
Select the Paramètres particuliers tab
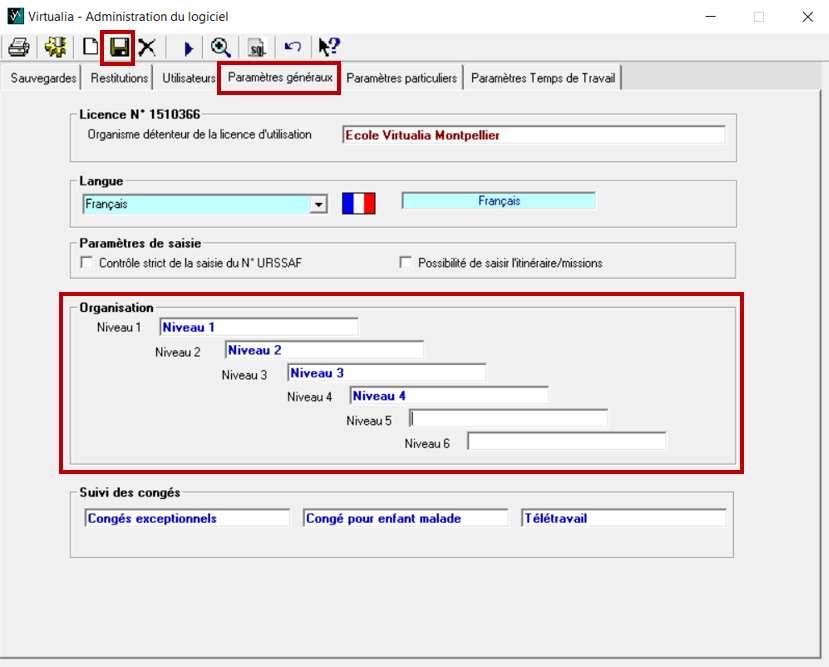pyautogui.click(x=402, y=78)
